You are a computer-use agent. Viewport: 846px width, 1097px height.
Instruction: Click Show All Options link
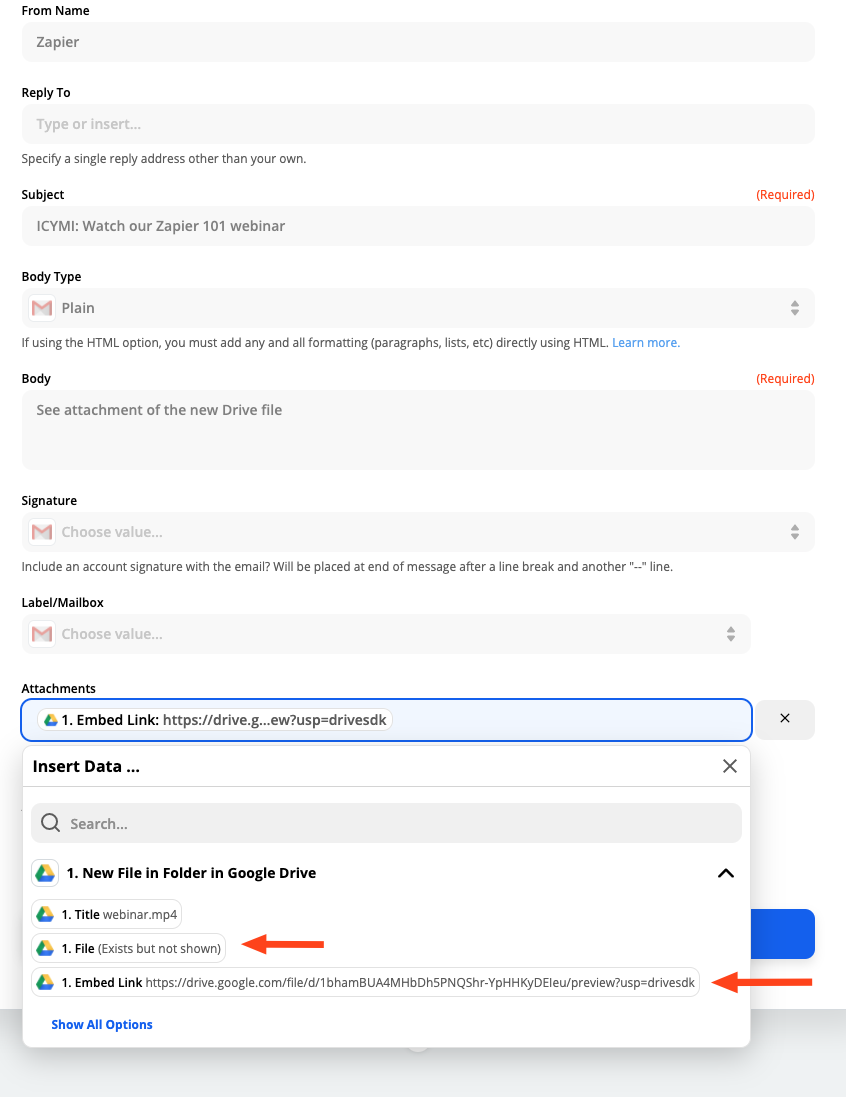click(102, 1024)
